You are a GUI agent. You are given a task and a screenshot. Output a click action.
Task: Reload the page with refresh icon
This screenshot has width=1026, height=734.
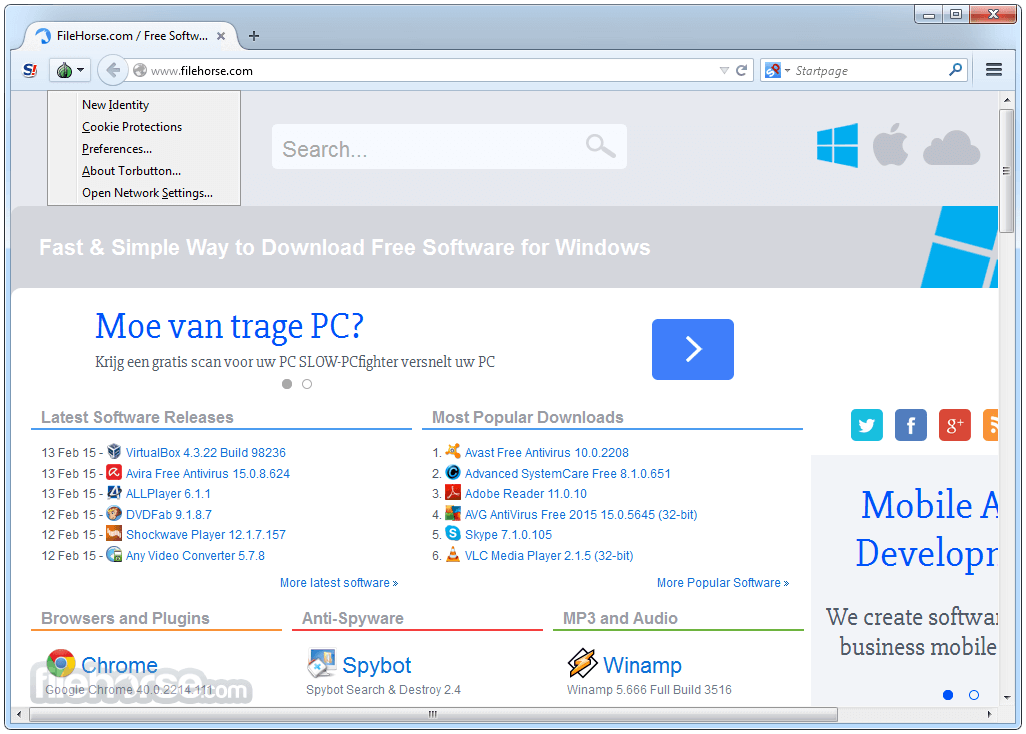point(741,70)
